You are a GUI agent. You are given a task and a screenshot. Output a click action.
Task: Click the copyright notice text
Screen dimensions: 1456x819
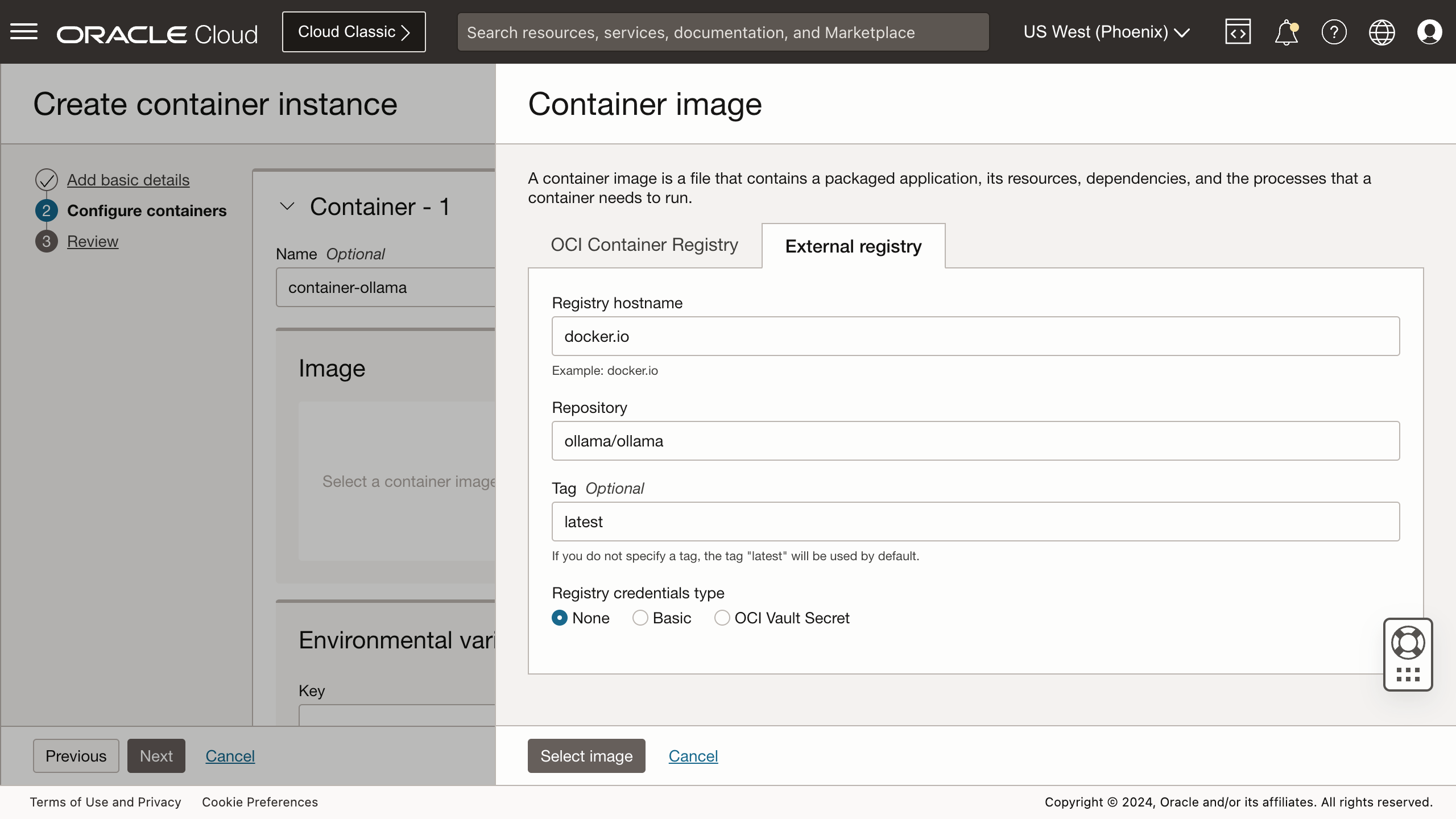(1238, 802)
